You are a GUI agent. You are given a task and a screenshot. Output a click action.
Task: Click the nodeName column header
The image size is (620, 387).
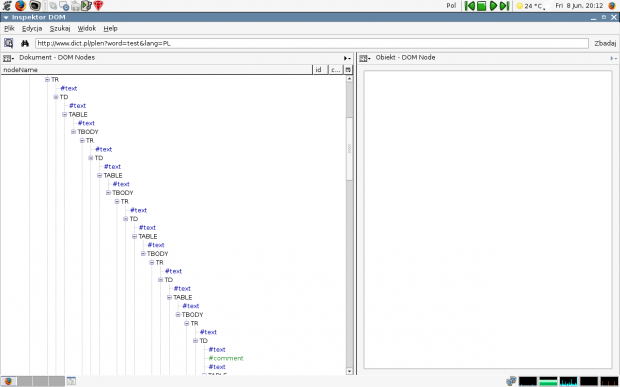(x=156, y=70)
